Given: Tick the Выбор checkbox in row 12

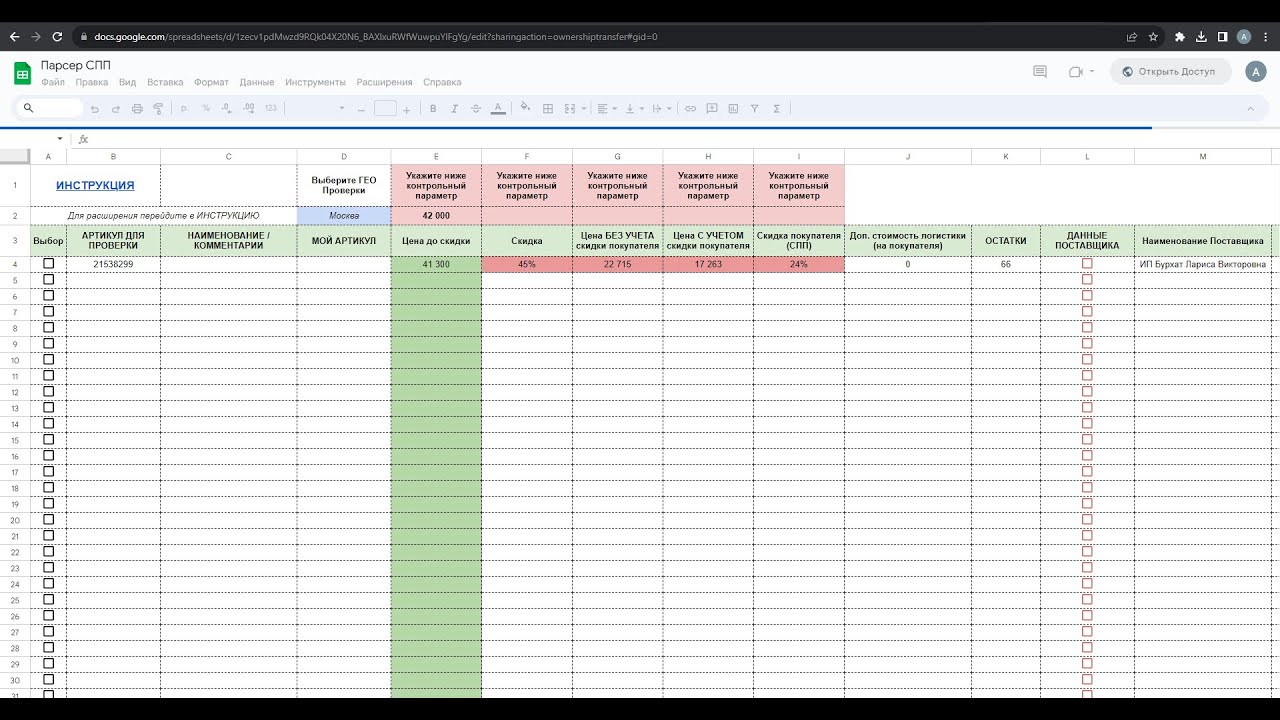Looking at the screenshot, I should click(x=48, y=392).
